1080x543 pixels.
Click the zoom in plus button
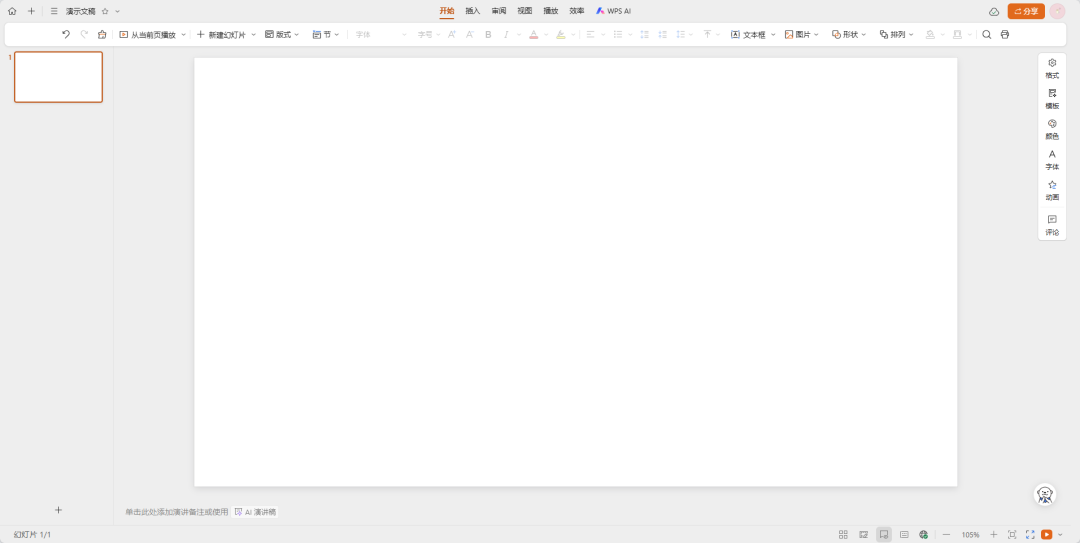point(993,535)
